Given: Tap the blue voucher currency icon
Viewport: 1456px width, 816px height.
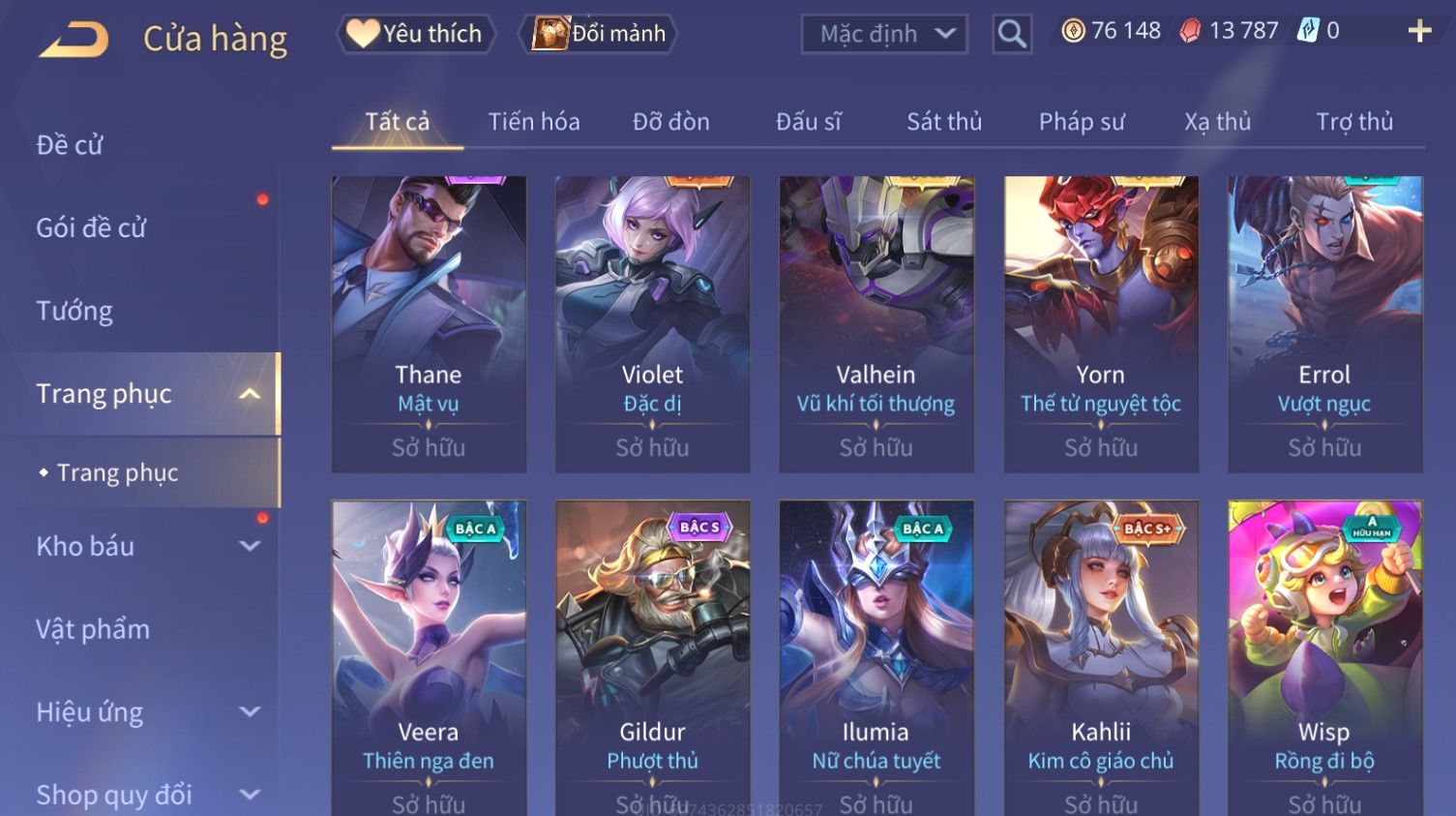Looking at the screenshot, I should (x=1308, y=31).
